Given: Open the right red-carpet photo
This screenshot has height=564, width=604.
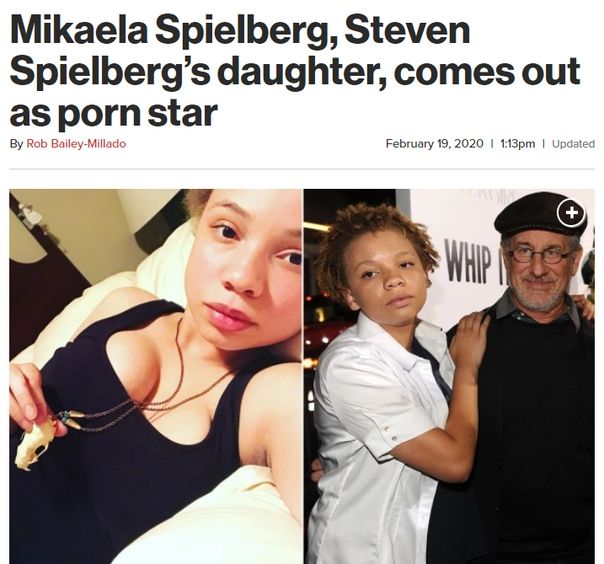Looking at the screenshot, I should point(449,376).
